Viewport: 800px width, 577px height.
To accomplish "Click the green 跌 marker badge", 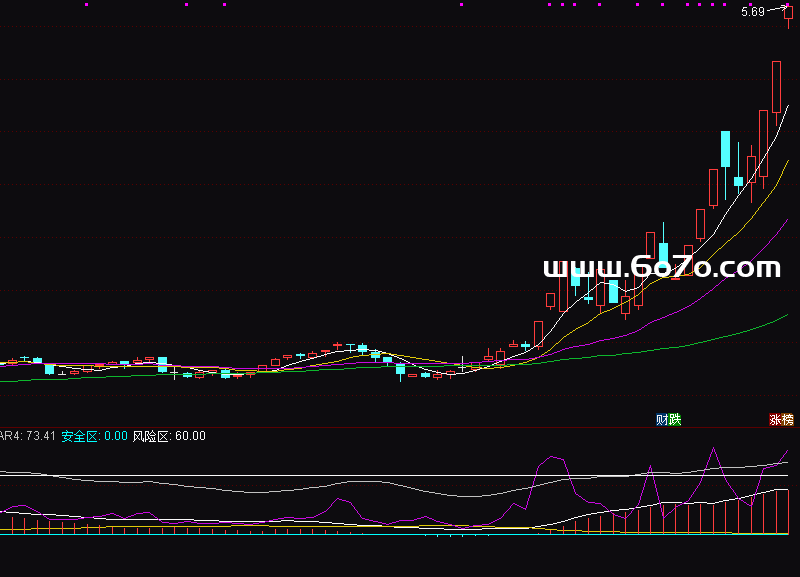I will pos(674,420).
